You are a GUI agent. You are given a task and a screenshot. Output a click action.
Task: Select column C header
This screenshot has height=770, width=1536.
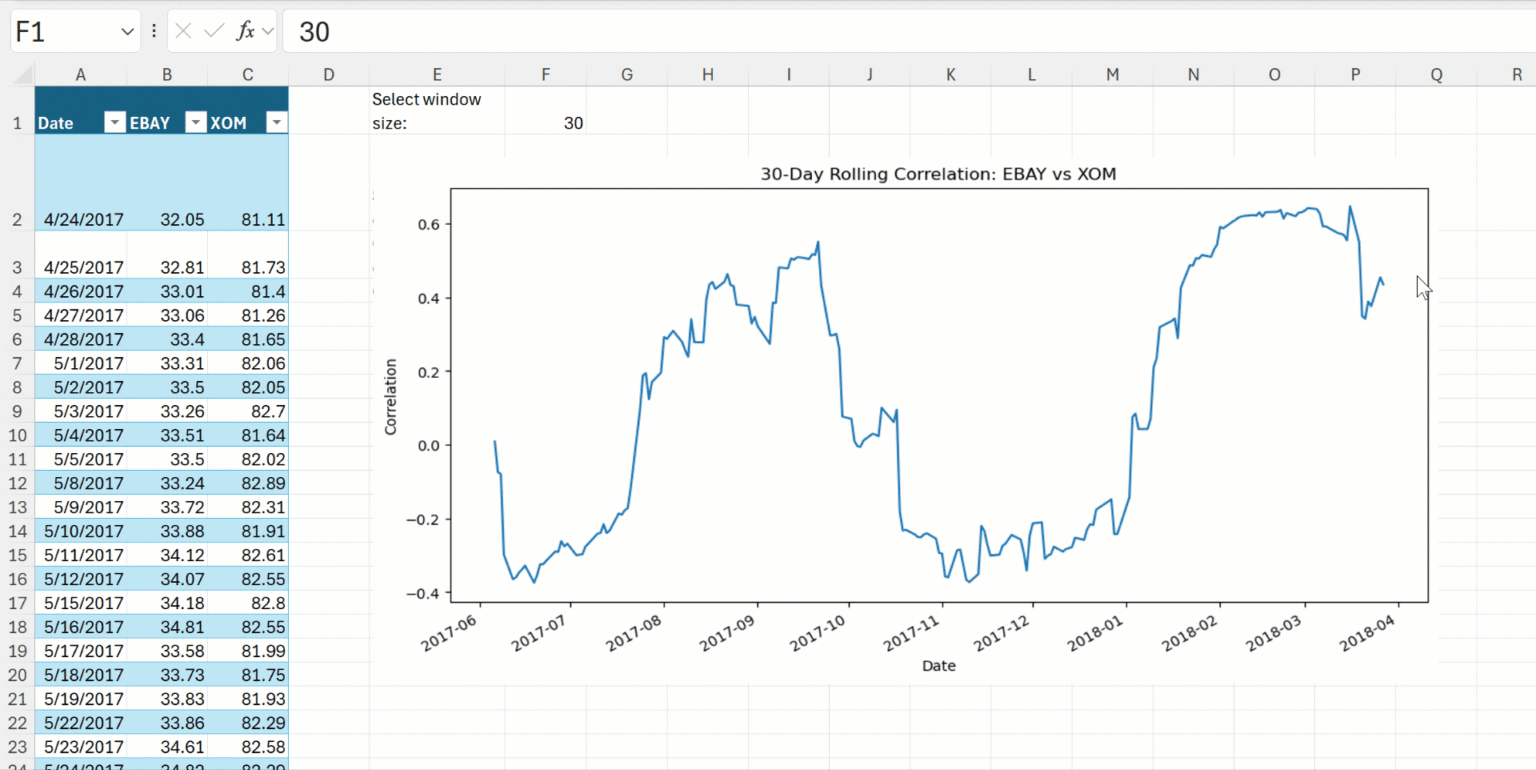(x=248, y=75)
